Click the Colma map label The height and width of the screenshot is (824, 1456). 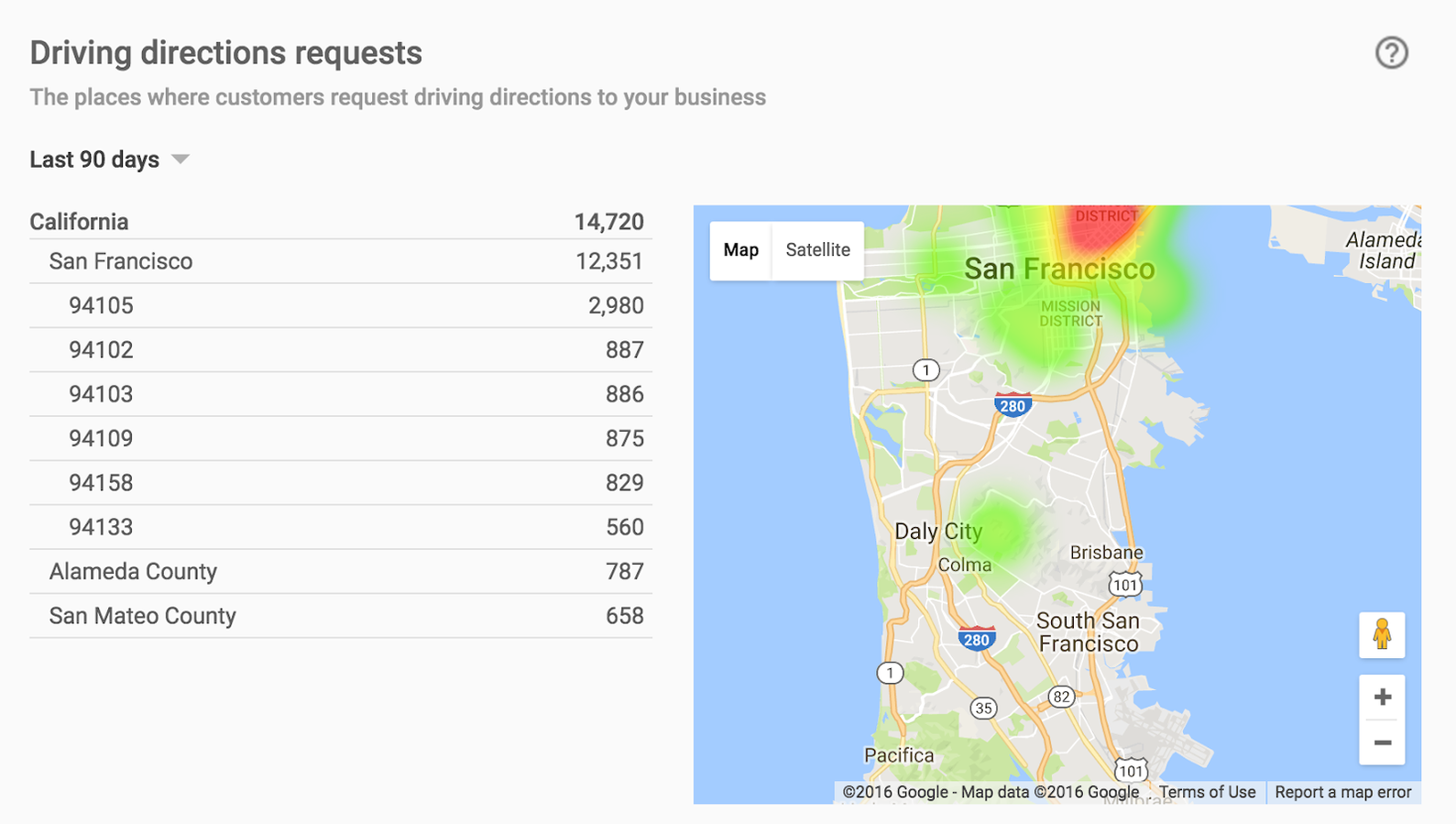point(965,565)
